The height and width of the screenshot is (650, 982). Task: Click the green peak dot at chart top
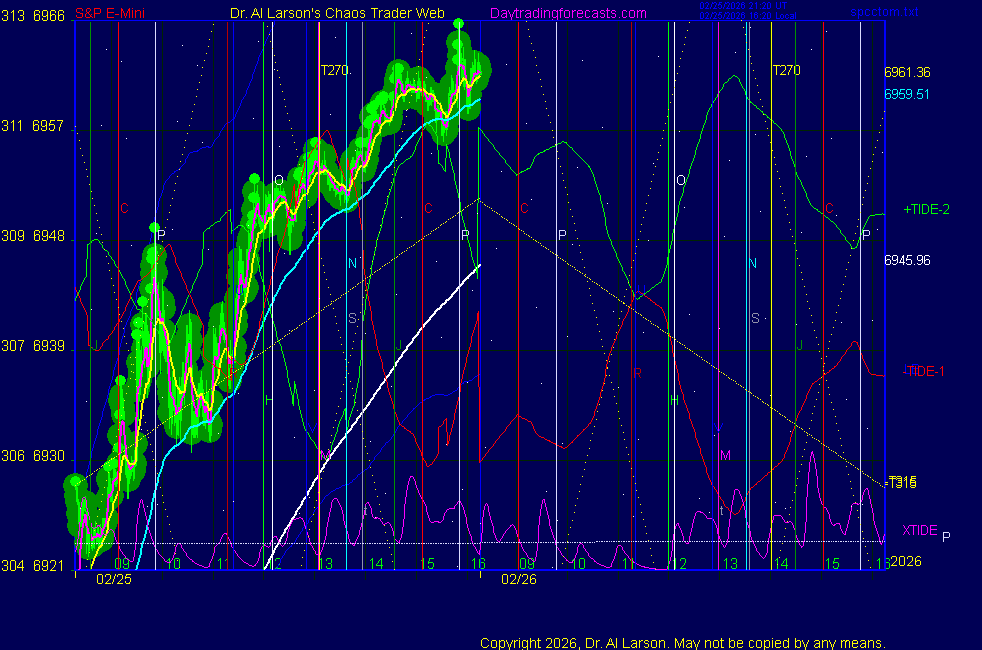(x=458, y=23)
